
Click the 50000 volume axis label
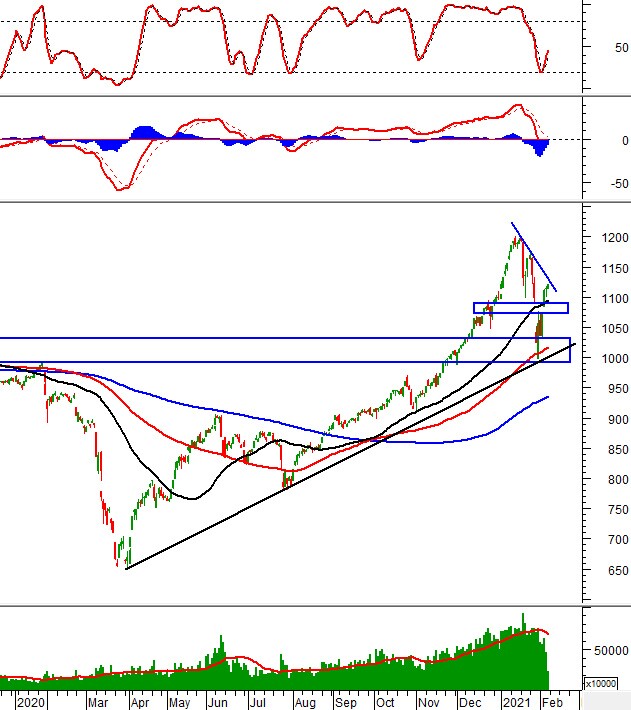pos(611,651)
